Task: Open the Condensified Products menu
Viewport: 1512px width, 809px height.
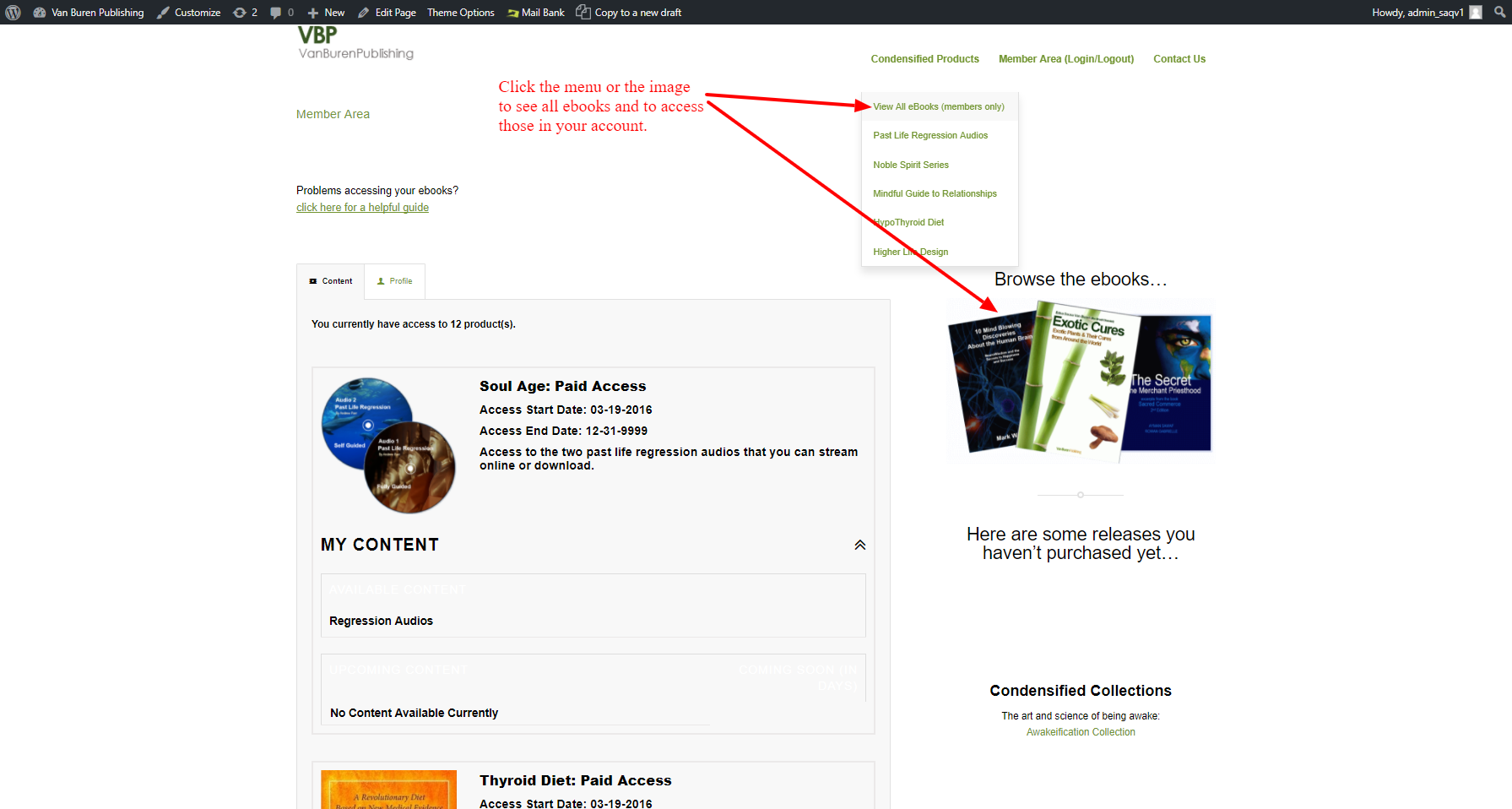Action: click(924, 58)
